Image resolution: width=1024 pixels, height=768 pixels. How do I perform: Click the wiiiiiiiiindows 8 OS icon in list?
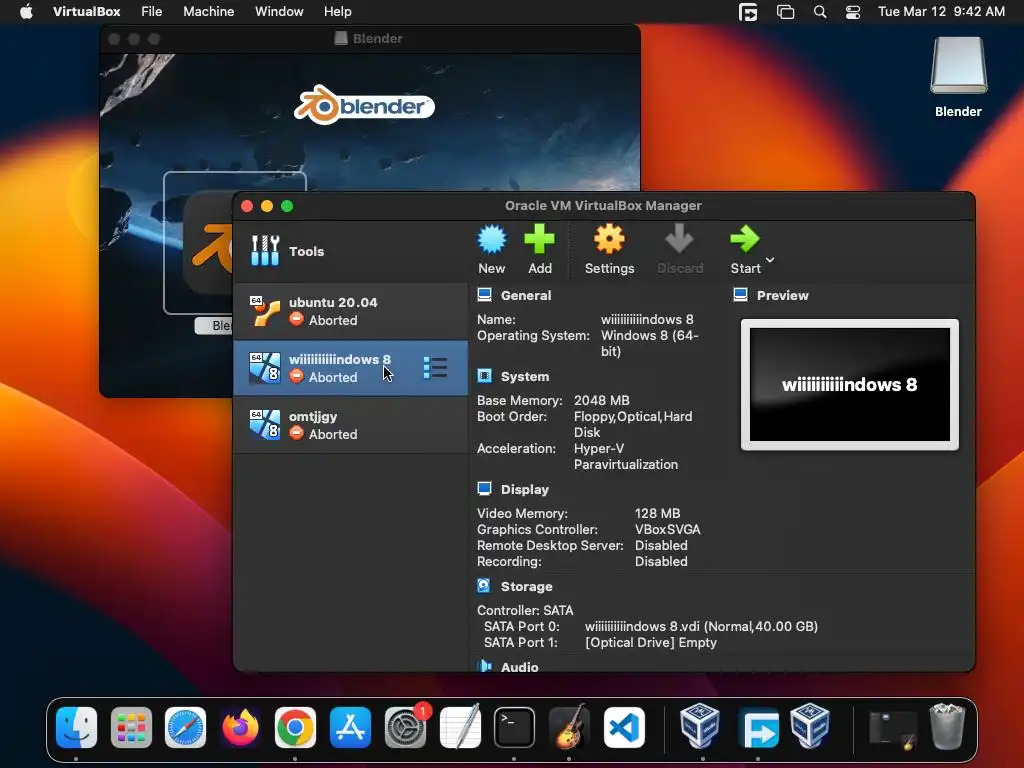264,368
